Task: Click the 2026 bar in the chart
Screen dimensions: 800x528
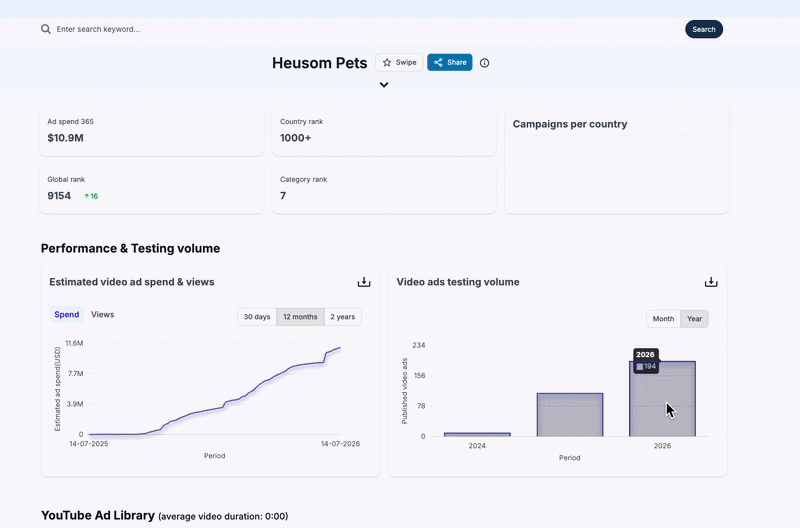Action: click(662, 399)
